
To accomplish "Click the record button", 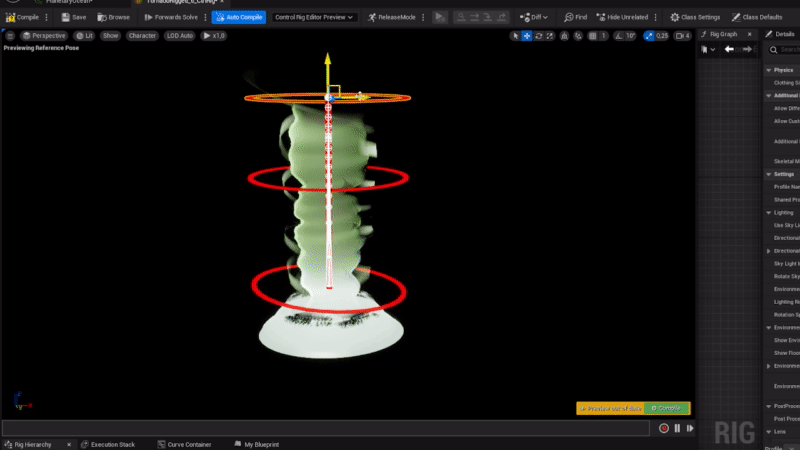I will click(x=664, y=429).
